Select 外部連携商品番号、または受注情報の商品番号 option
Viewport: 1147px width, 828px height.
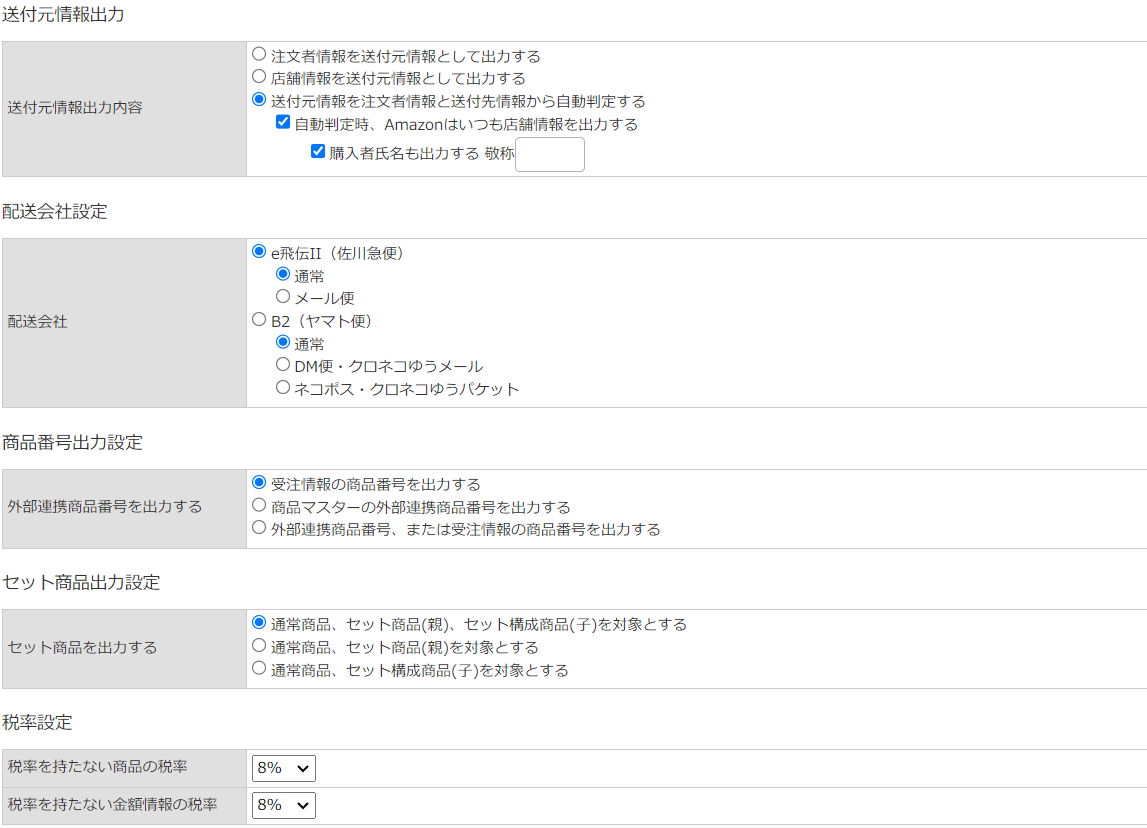point(260,528)
